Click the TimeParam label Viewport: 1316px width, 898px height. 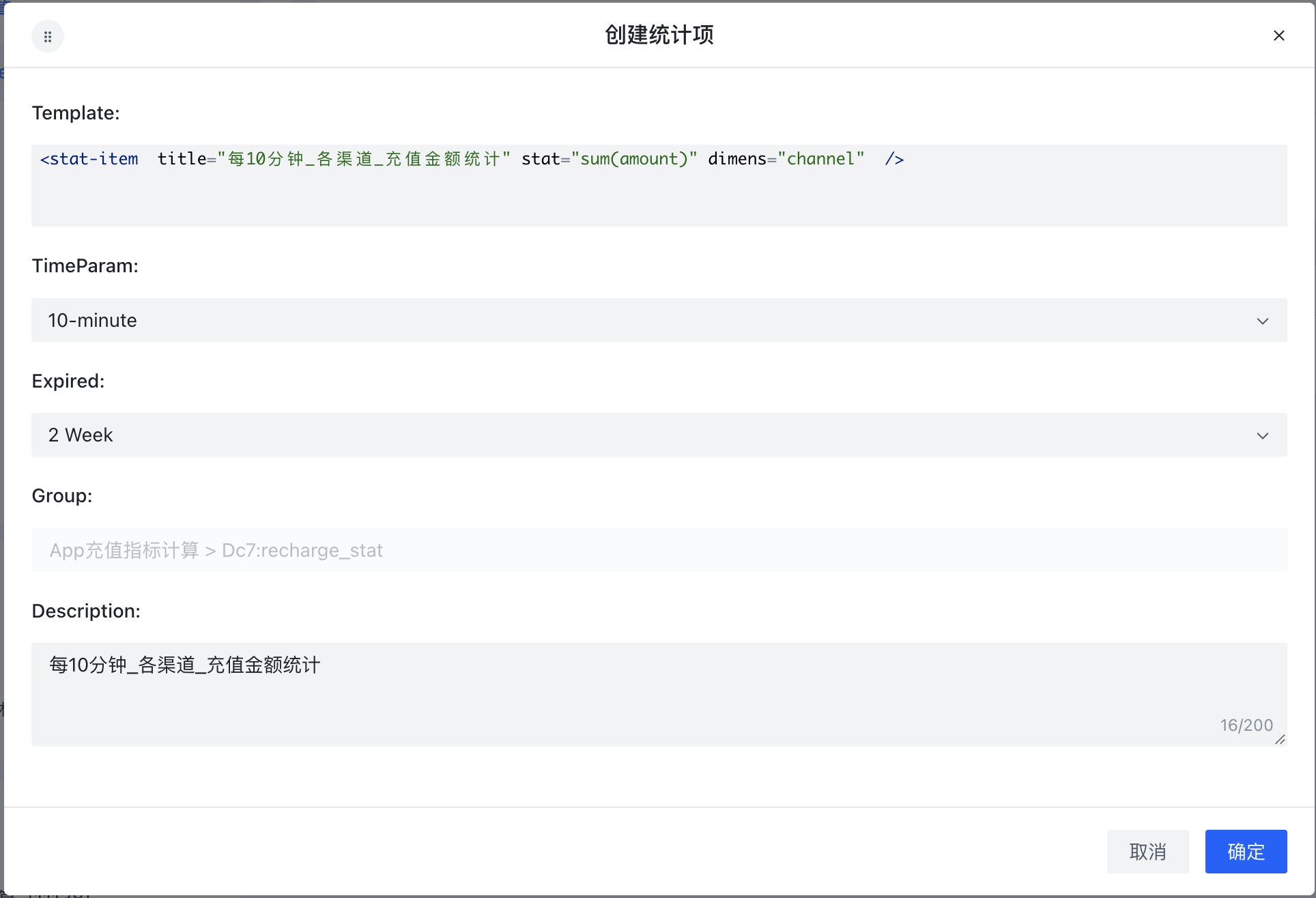coord(85,266)
